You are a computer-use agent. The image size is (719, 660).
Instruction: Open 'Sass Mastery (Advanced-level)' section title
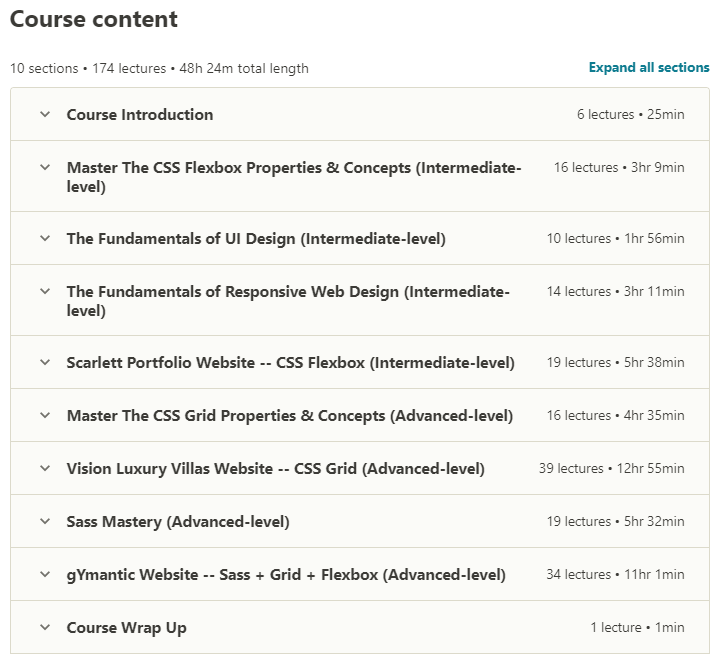pyautogui.click(x=178, y=522)
